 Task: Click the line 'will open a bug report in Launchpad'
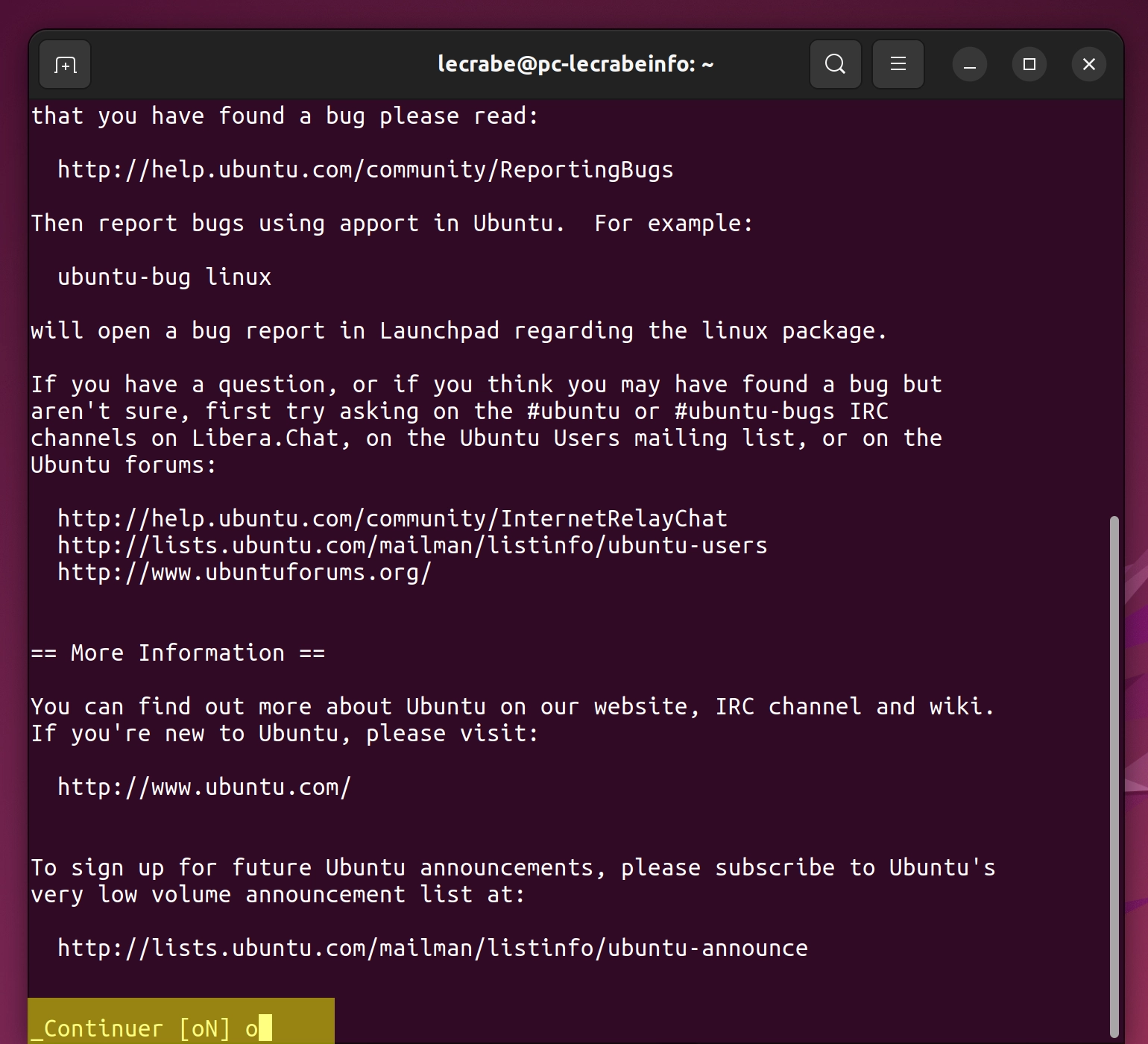pyautogui.click(x=459, y=330)
